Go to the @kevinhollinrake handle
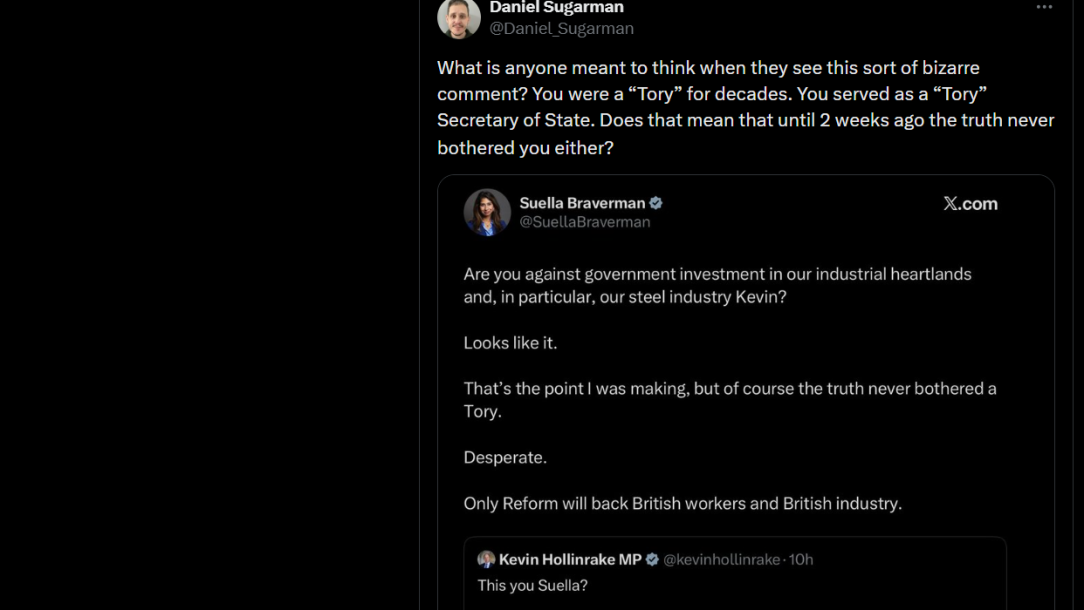The height and width of the screenshot is (610, 1084). 721,560
